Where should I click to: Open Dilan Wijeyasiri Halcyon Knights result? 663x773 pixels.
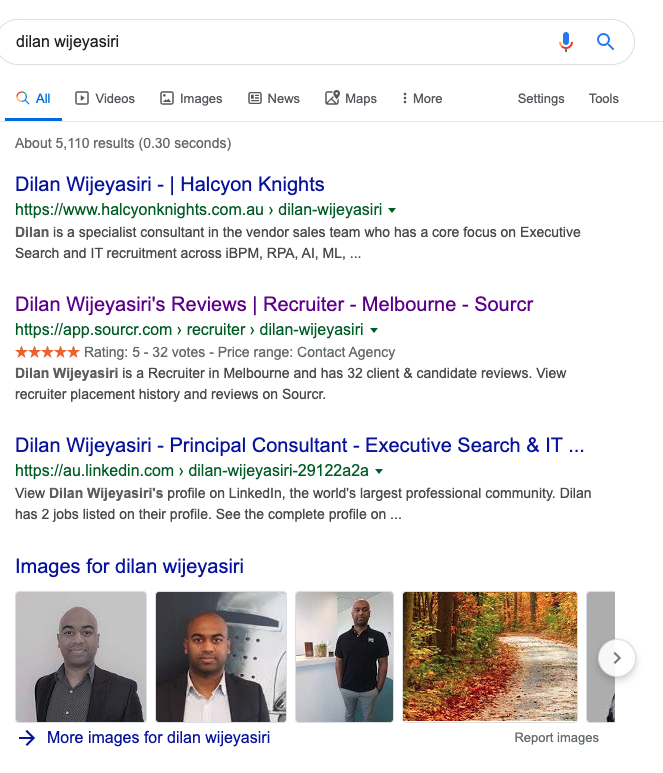170,184
